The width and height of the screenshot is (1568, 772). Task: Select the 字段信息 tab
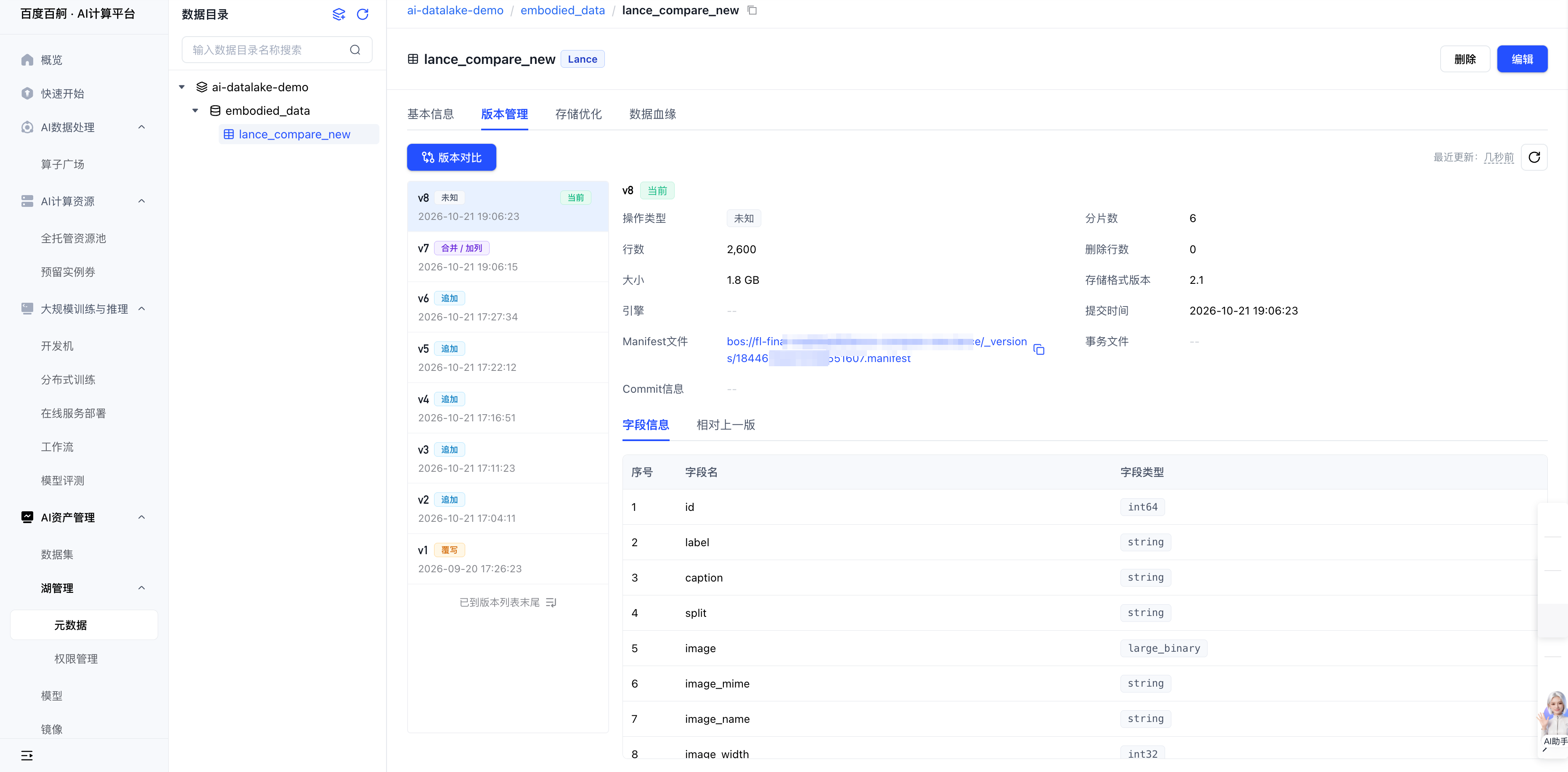[x=646, y=425]
